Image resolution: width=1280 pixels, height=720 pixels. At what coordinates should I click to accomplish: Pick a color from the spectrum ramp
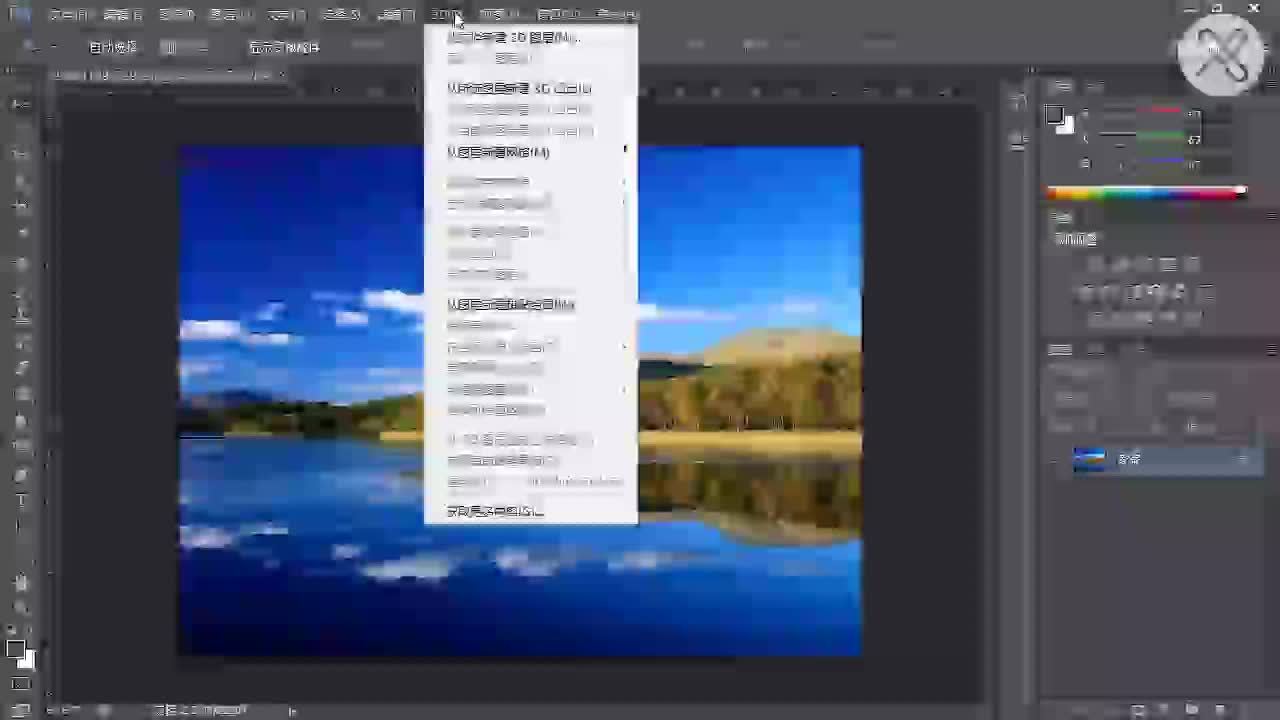tap(1146, 192)
